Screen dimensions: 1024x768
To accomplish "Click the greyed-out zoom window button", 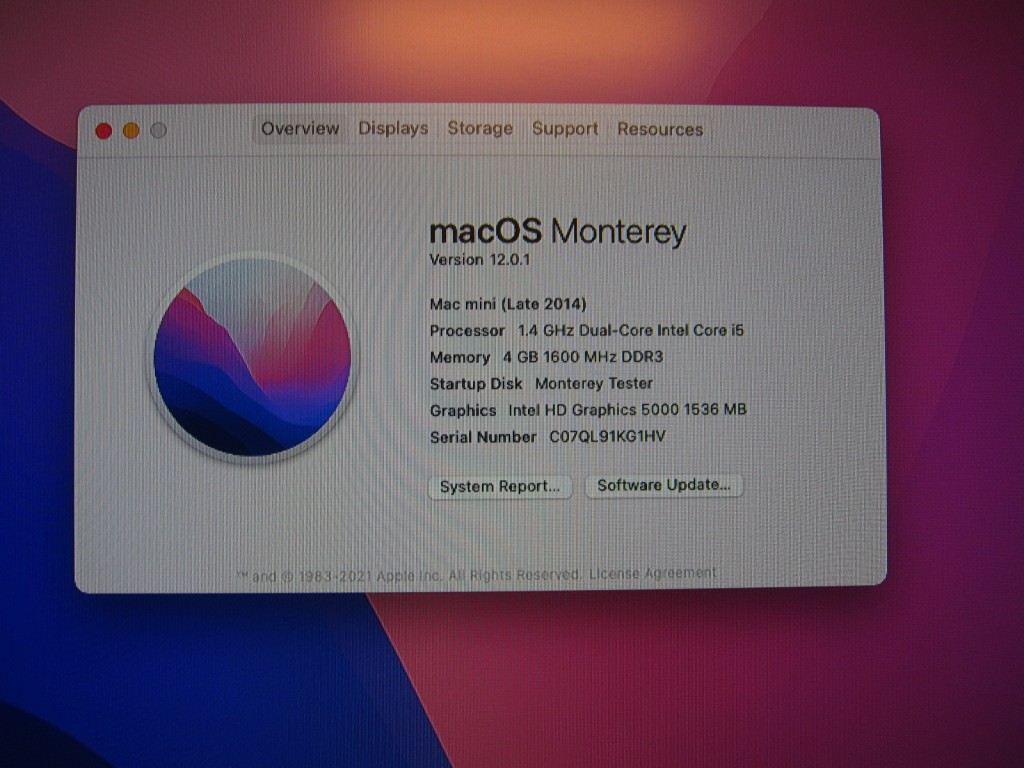I will click(159, 131).
